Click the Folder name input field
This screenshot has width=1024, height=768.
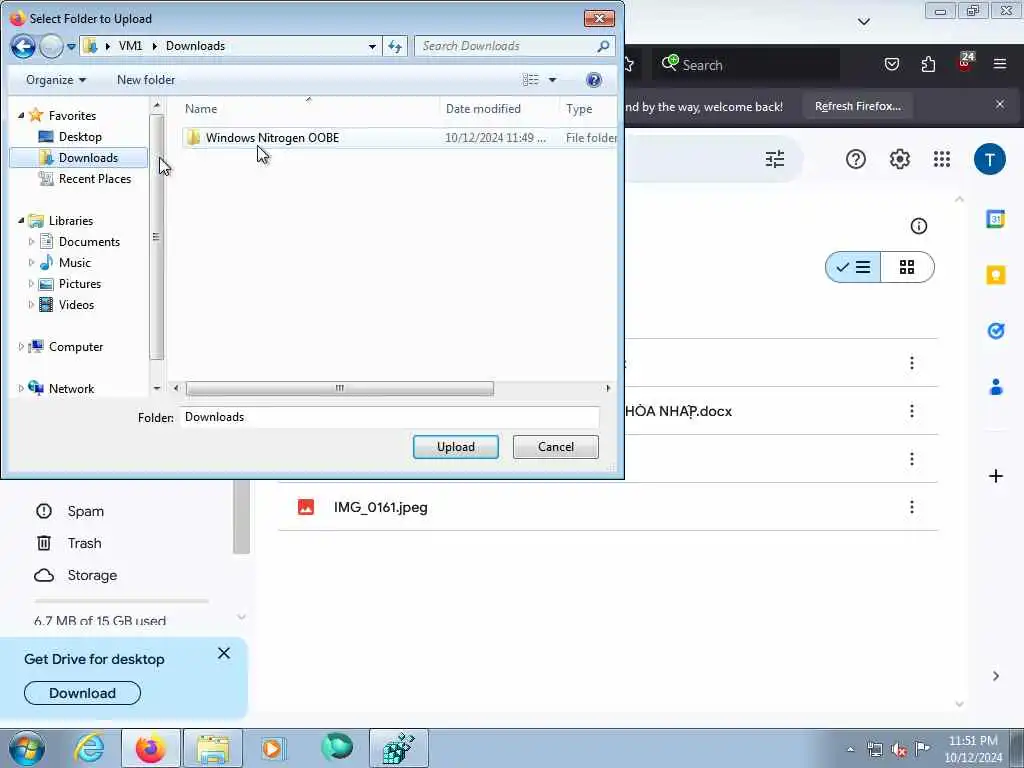pos(390,417)
